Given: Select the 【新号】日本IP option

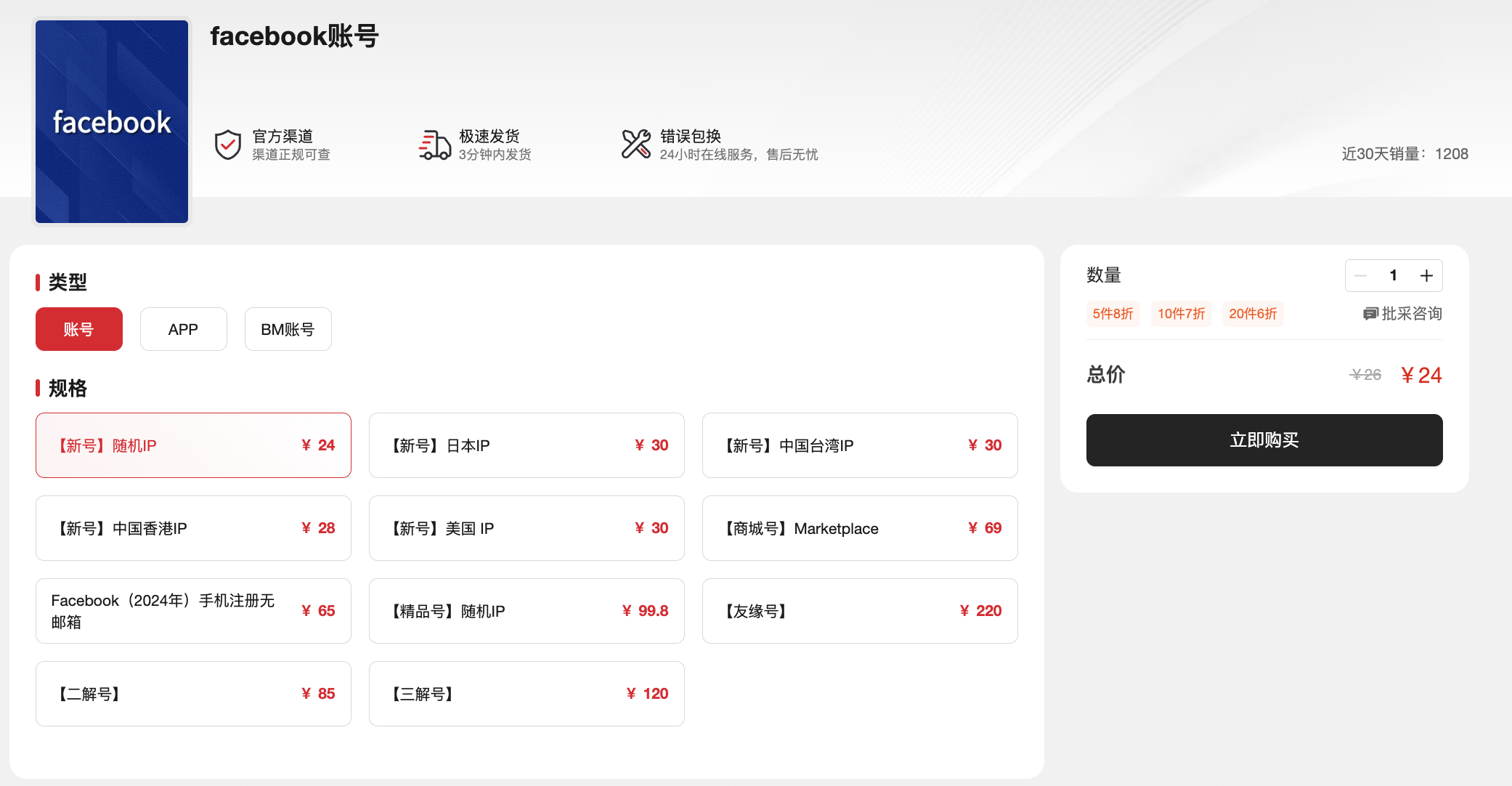Looking at the screenshot, I should 527,445.
